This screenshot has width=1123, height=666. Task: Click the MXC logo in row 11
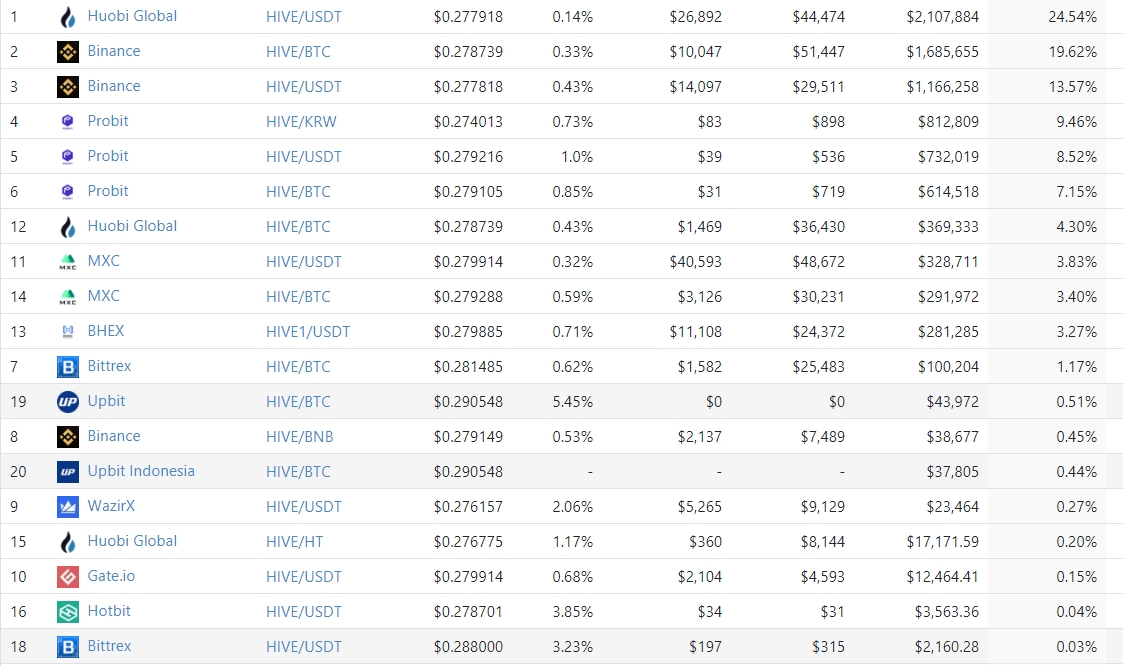click(x=67, y=261)
